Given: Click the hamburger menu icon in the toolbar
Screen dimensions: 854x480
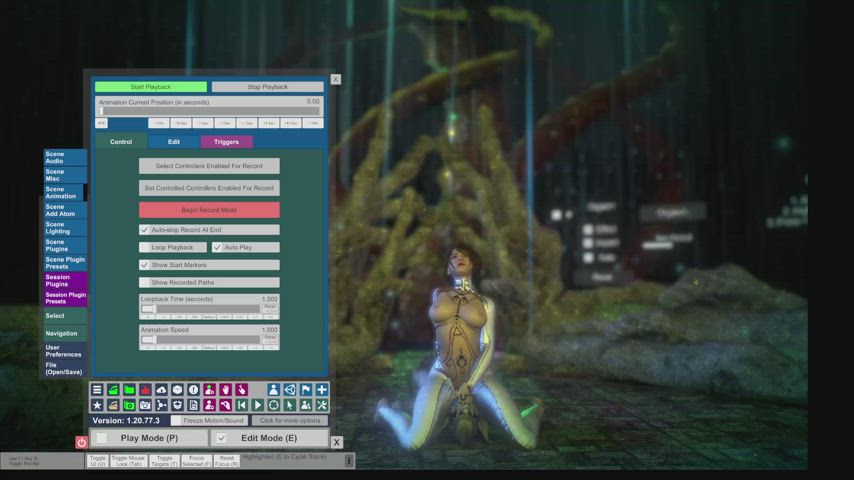Looking at the screenshot, I should pyautogui.click(x=97, y=390).
